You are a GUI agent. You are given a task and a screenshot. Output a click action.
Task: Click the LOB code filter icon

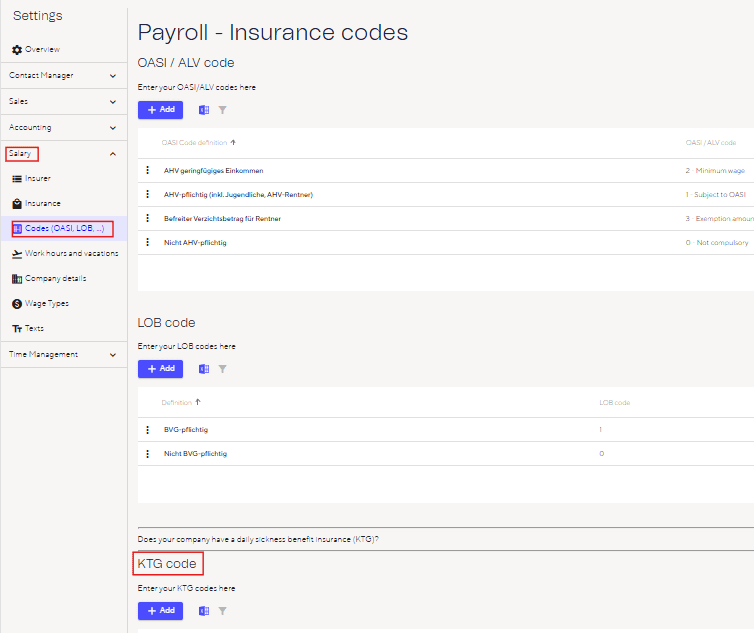[x=223, y=369]
